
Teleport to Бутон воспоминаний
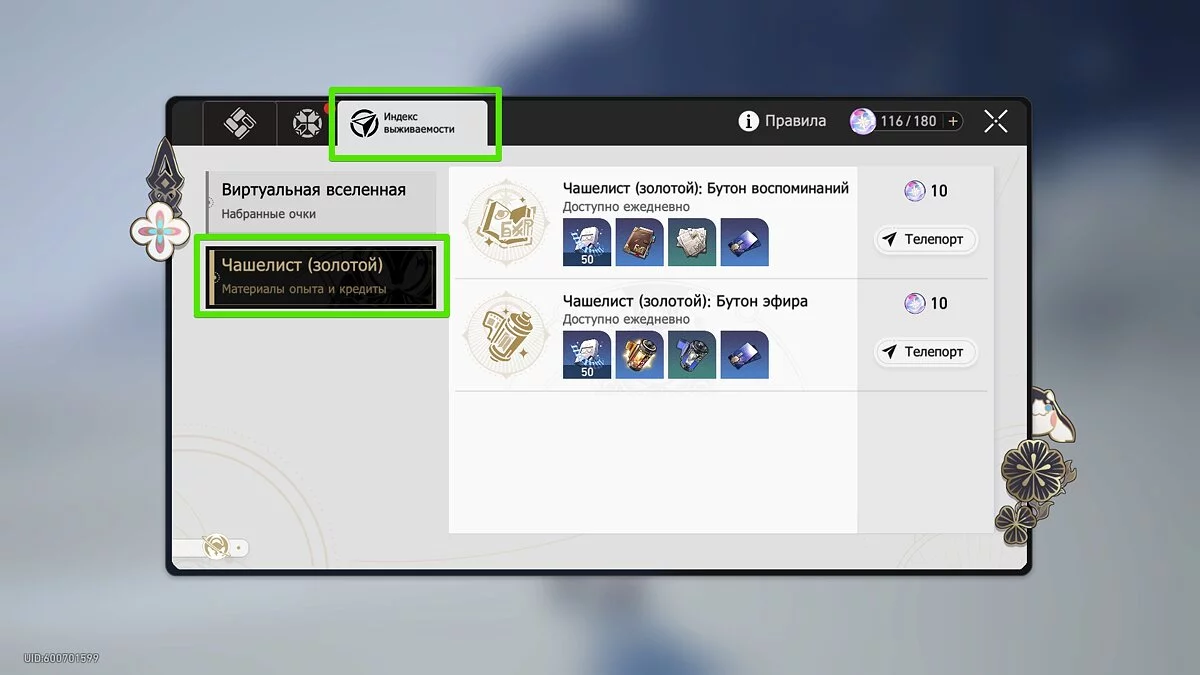click(925, 240)
